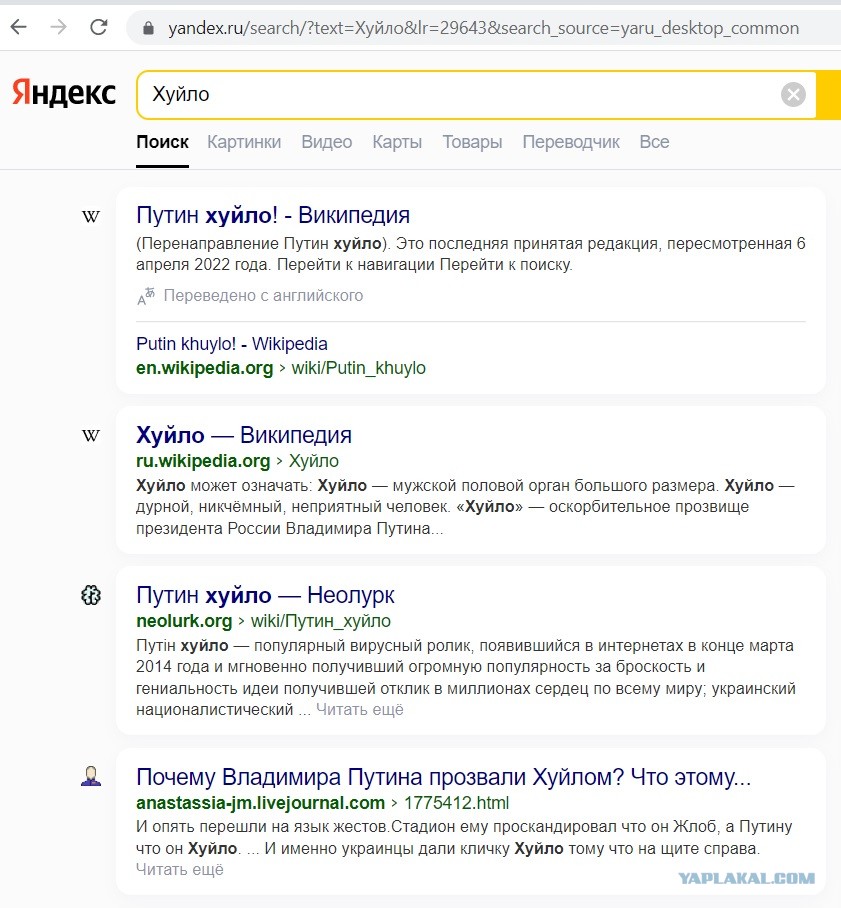Open the original Putin khuylo! - Wikipedia link

pyautogui.click(x=232, y=344)
